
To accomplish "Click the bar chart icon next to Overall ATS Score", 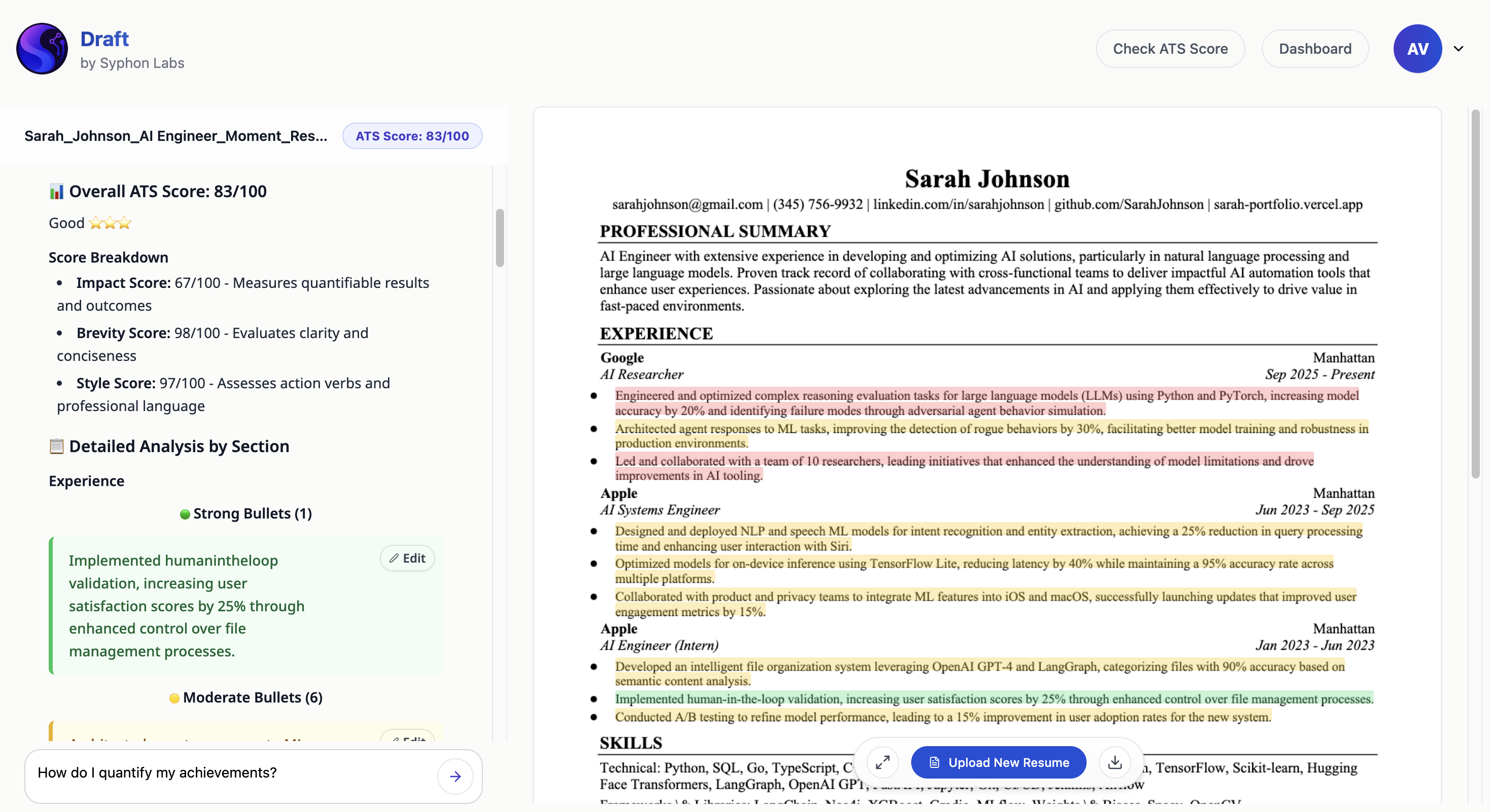I will (56, 192).
